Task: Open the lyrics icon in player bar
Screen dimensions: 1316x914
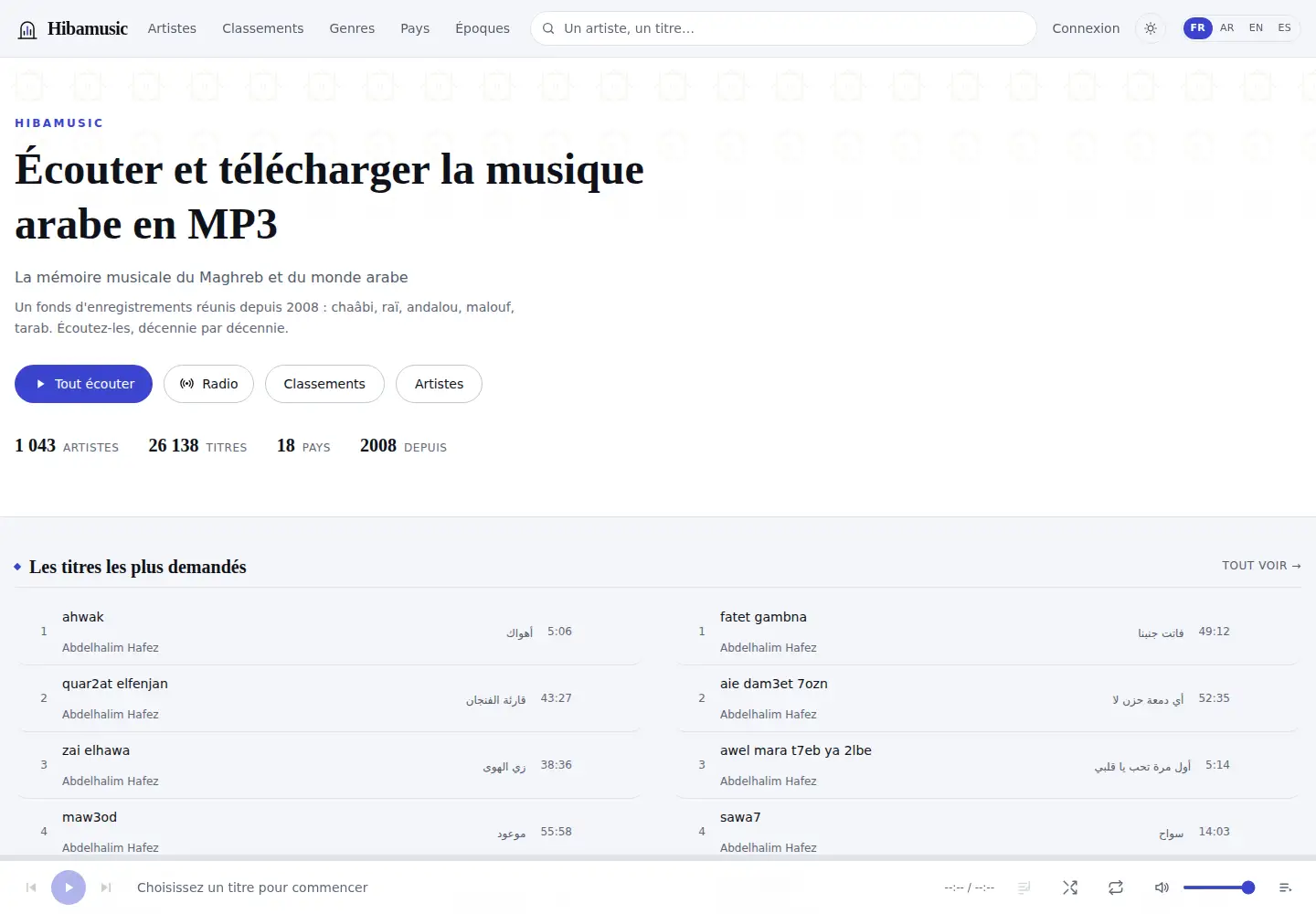Action: tap(1024, 887)
